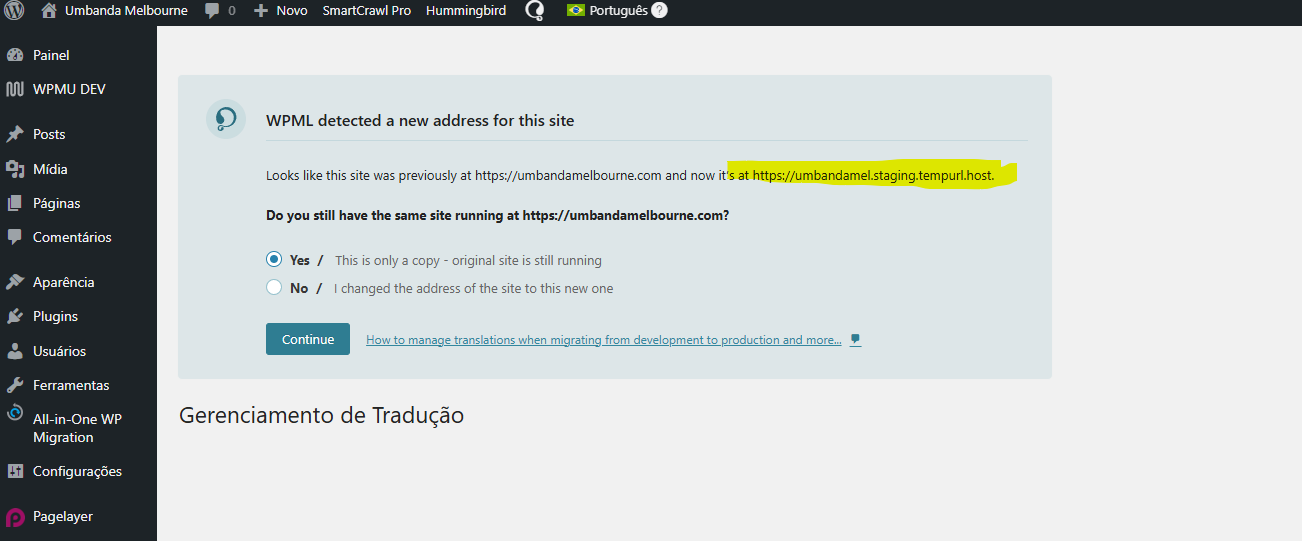Click the plus icon next to Novo
Viewport: 1302px width, 541px height.
point(261,11)
